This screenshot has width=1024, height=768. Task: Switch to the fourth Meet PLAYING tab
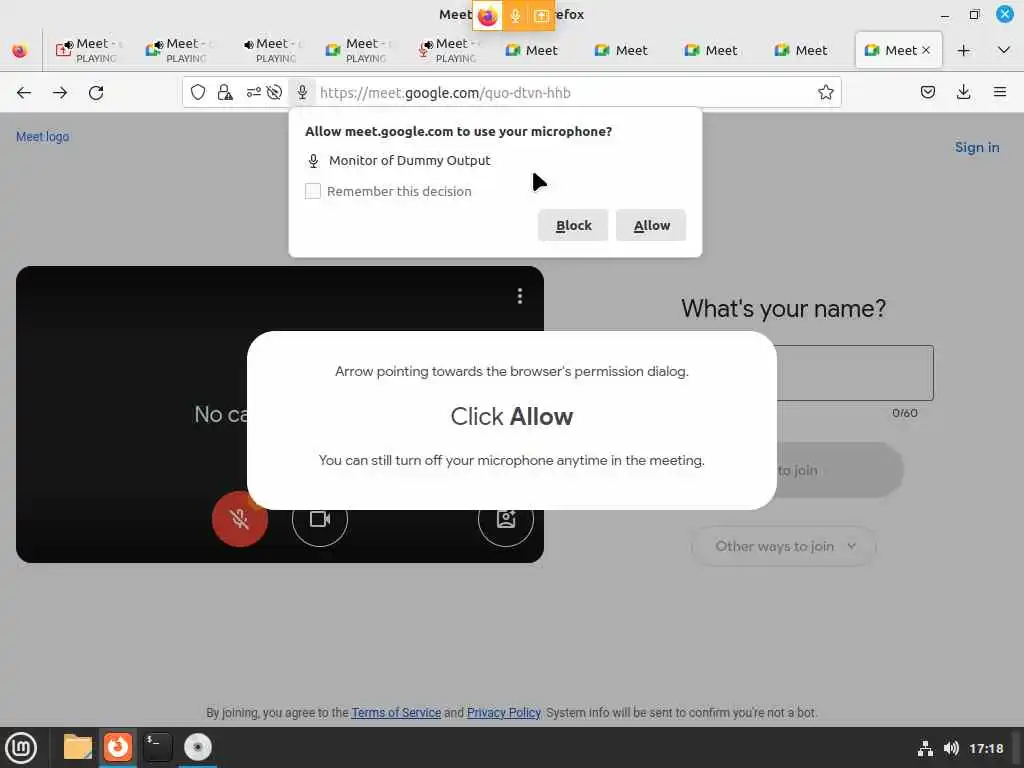coord(358,50)
